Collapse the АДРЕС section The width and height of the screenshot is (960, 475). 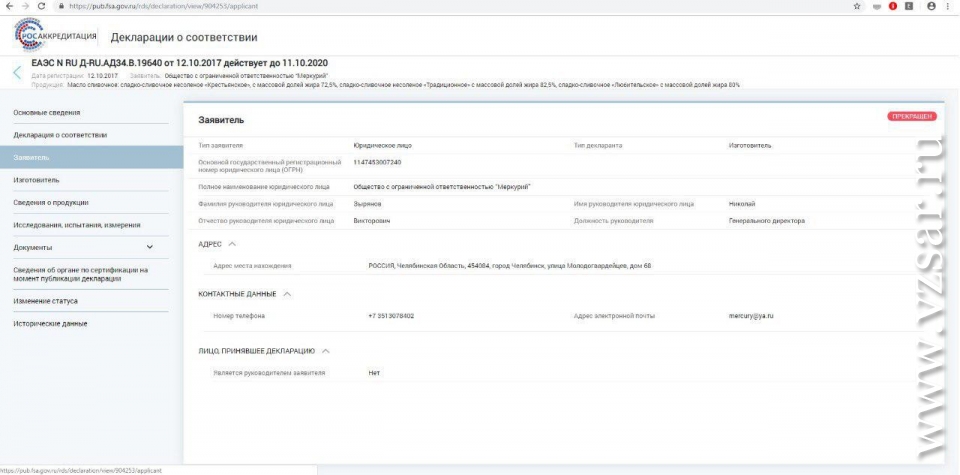click(232, 243)
